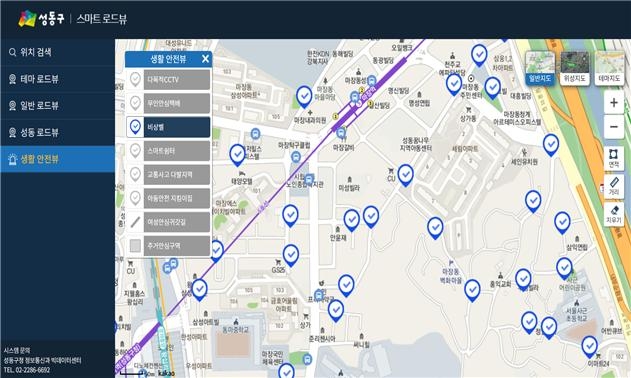This screenshot has height=378, width=631.
Task: Select bell marker above GS25
Action: click(291, 256)
